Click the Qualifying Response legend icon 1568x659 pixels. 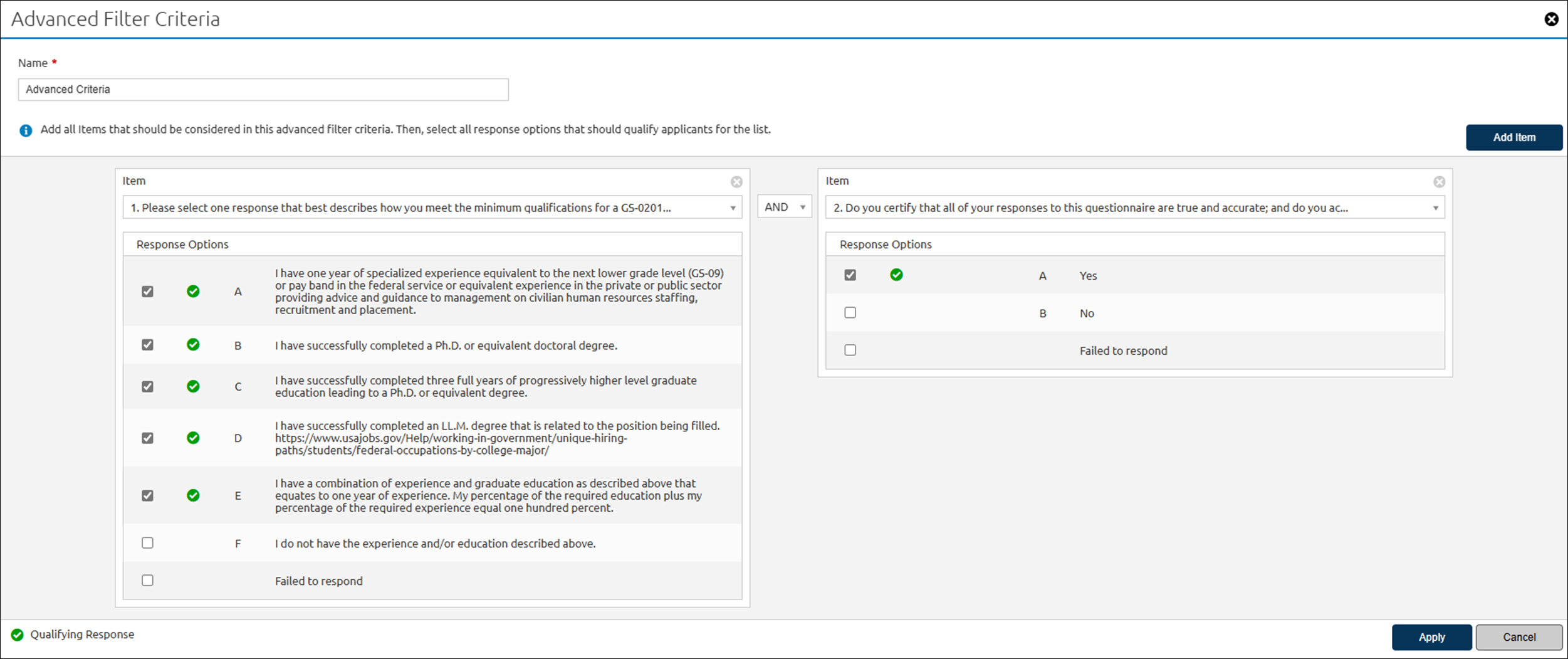tap(17, 634)
